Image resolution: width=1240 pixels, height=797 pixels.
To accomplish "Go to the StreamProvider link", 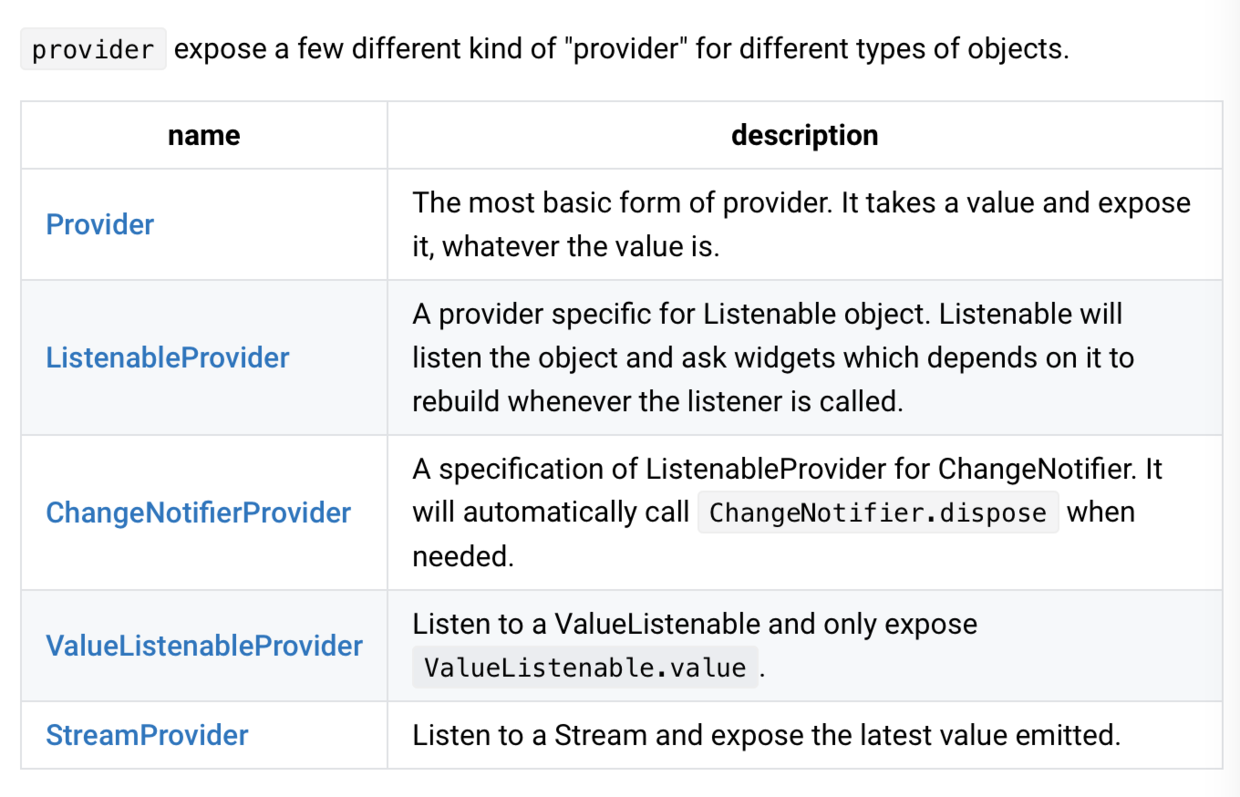I will tap(147, 735).
